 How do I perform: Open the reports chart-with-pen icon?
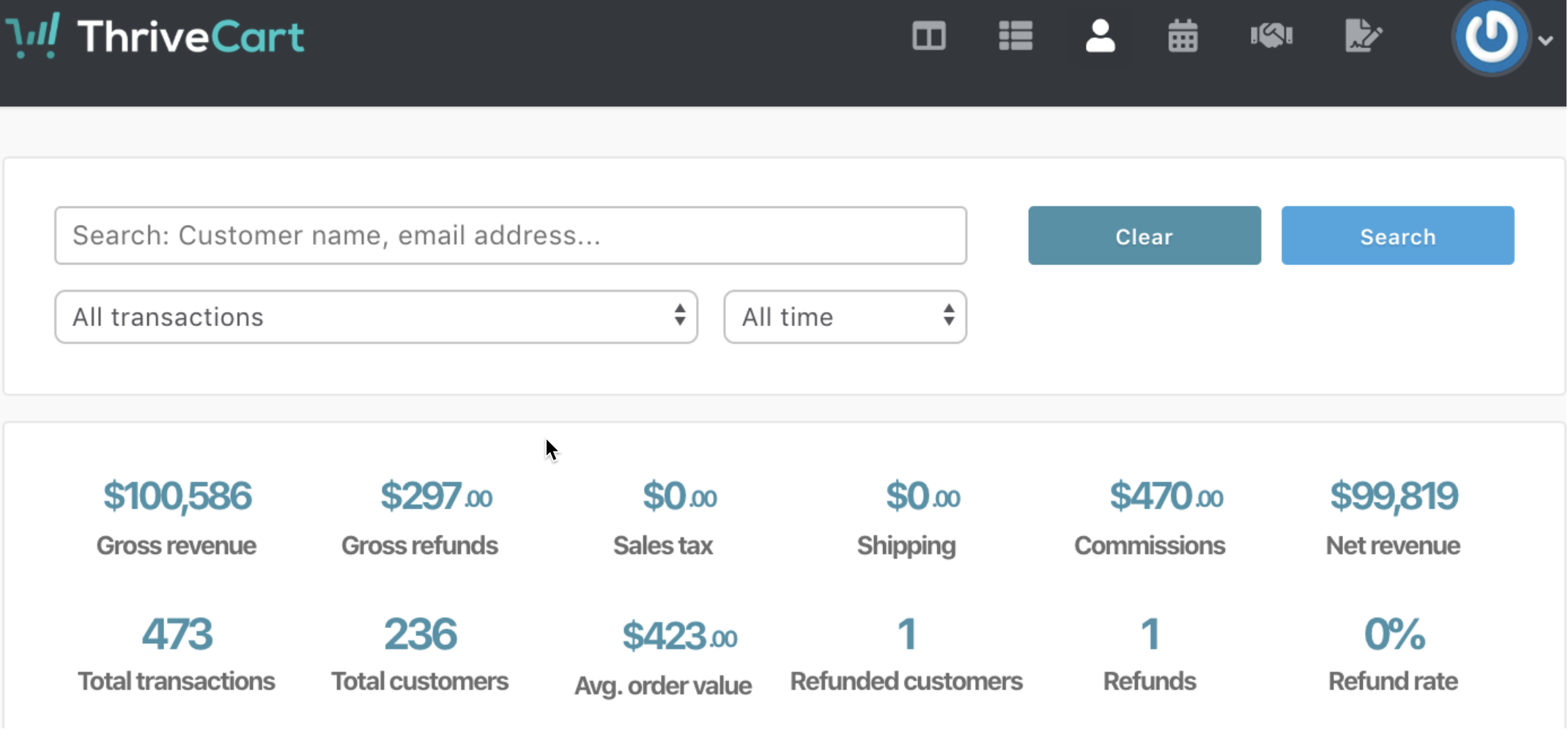tap(1363, 36)
